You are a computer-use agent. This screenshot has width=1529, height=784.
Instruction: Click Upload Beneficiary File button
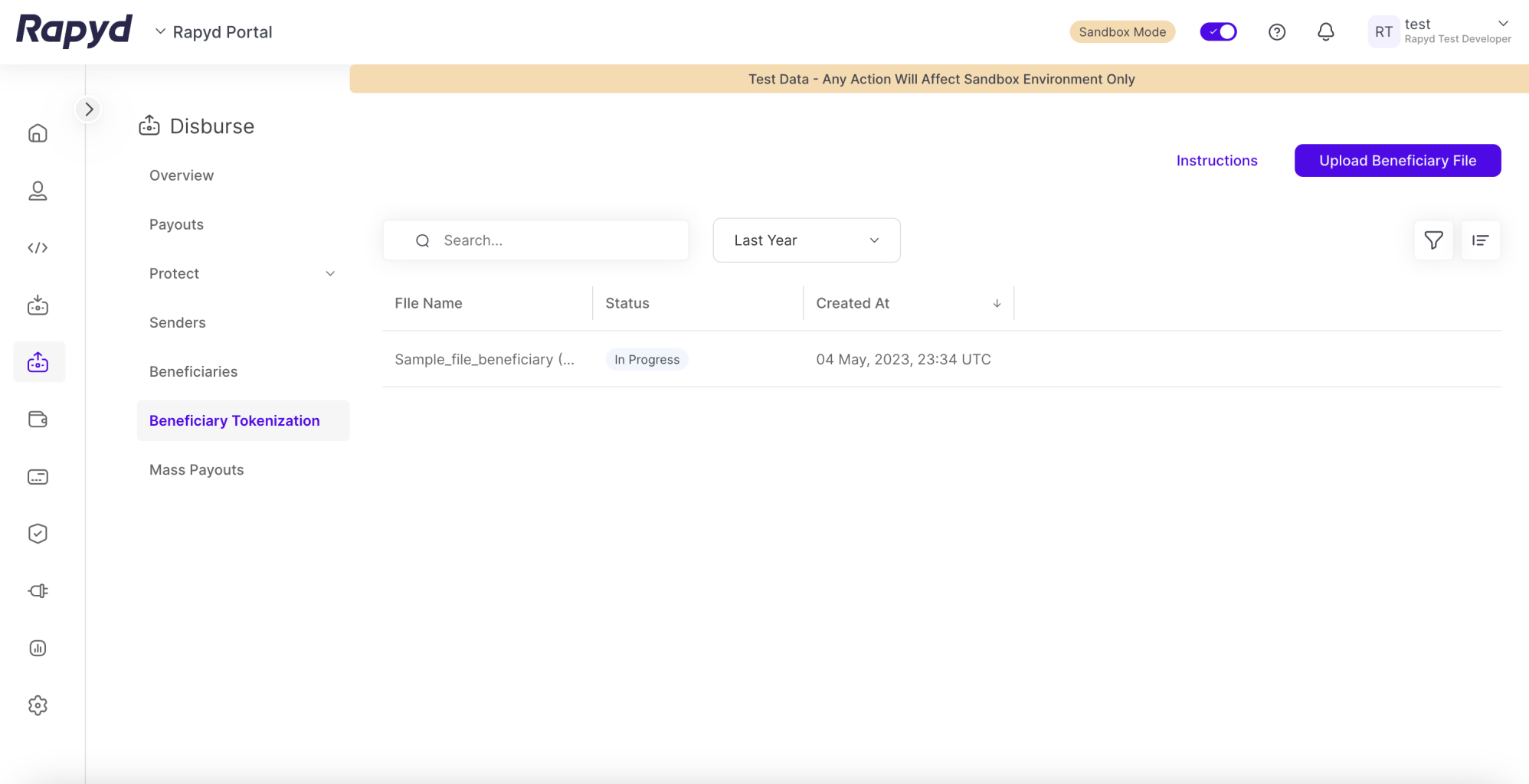click(x=1397, y=161)
